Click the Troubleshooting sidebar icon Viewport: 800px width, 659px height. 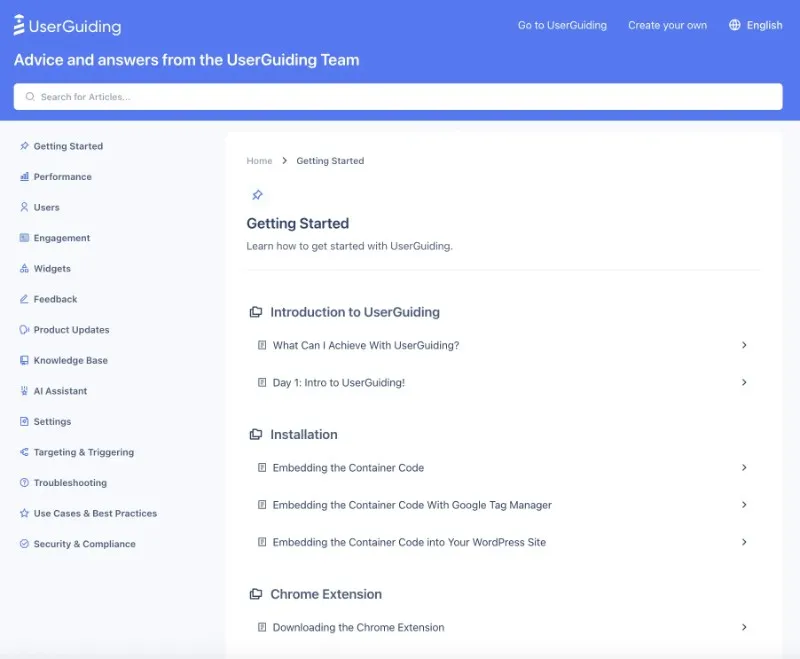click(24, 482)
